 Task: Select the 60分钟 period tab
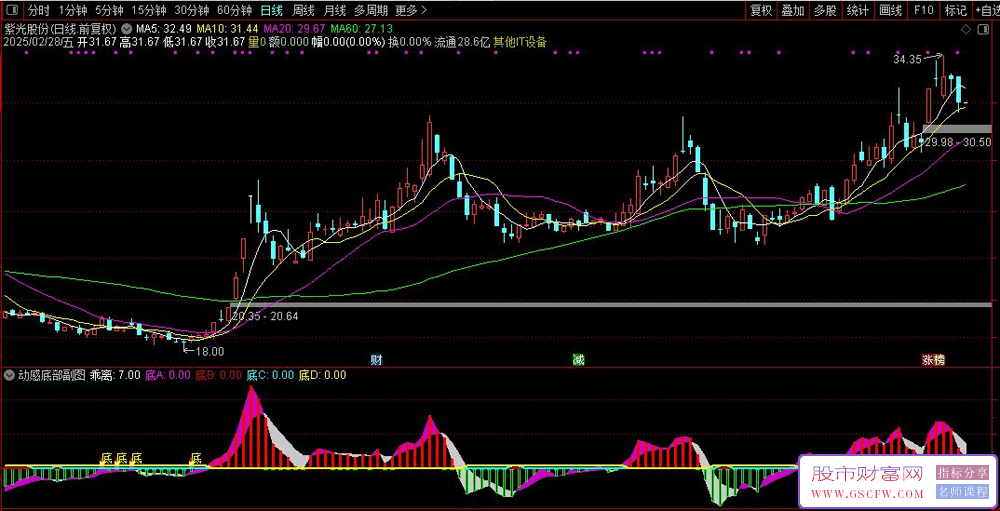click(x=234, y=10)
